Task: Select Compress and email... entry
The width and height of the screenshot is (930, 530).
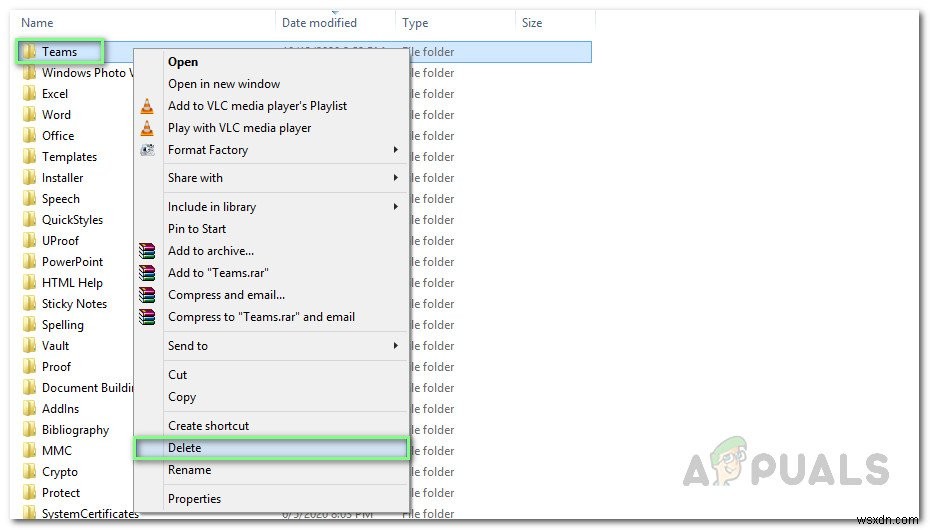Action: [226, 295]
